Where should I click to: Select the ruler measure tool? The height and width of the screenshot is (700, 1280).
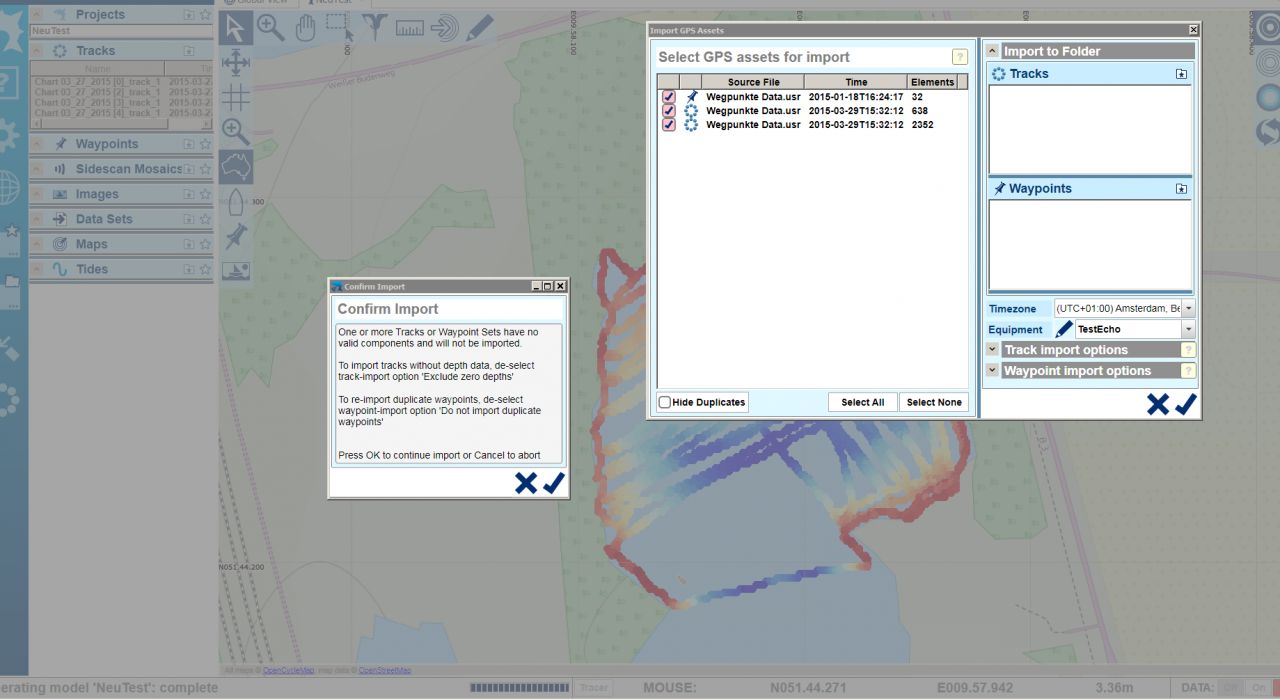pos(409,28)
